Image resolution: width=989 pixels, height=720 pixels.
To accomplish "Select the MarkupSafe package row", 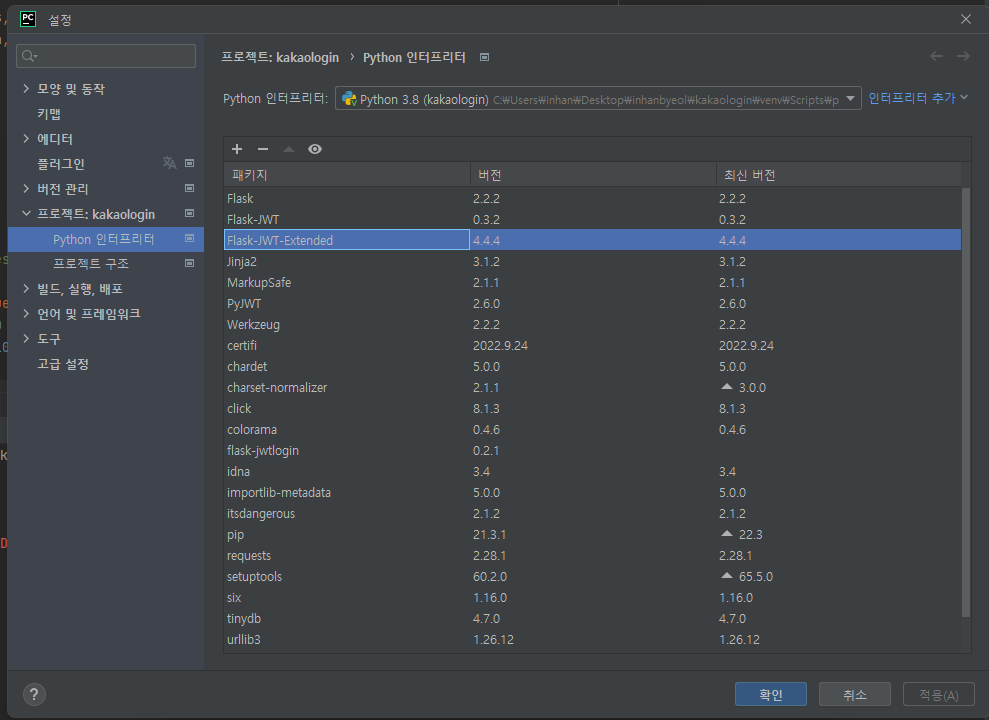I will click(592, 282).
